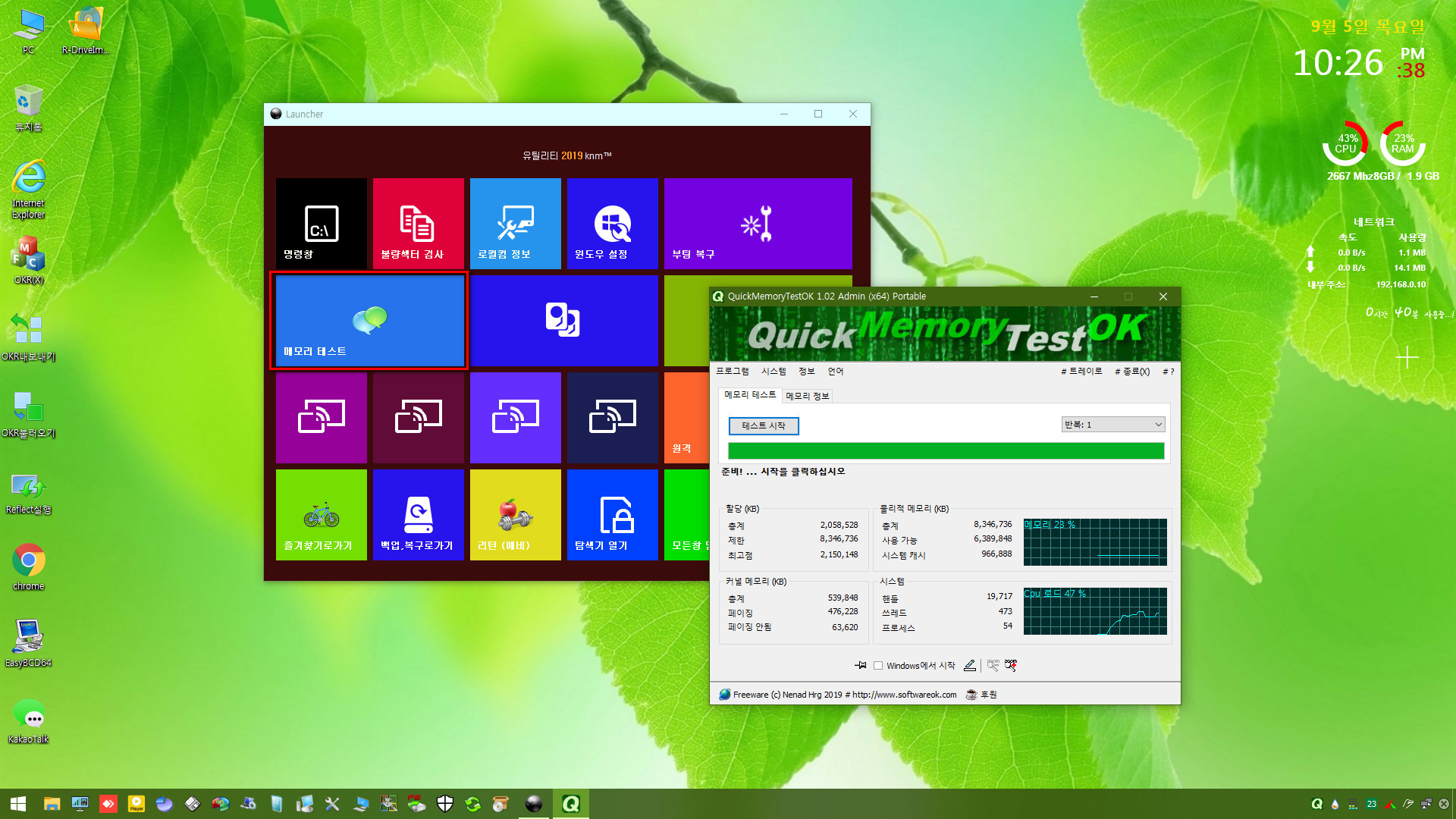The height and width of the screenshot is (819, 1456).
Task: Open the EasyBCD64 desktop icon
Action: [x=28, y=644]
